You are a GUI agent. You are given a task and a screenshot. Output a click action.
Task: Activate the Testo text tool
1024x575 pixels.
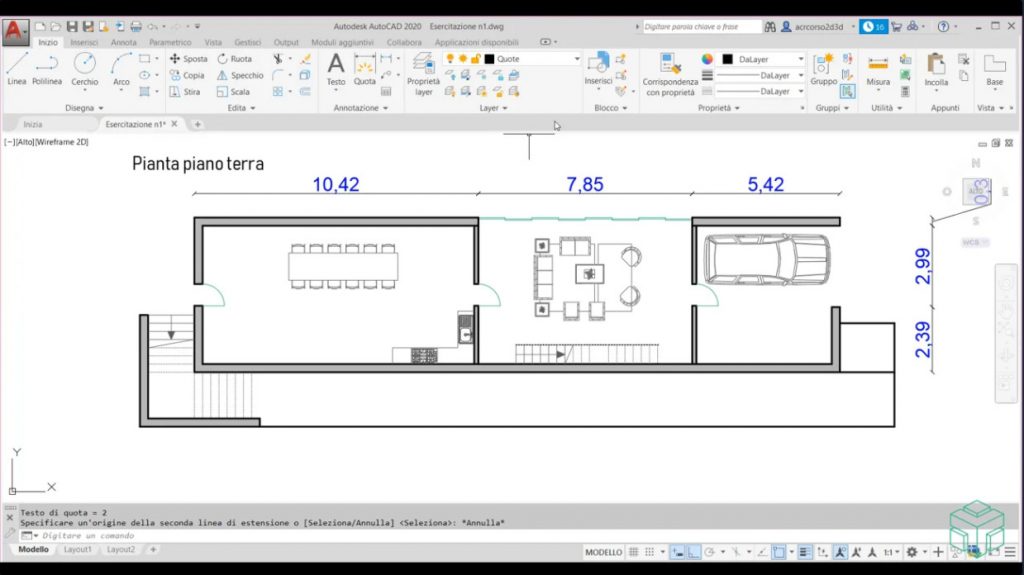336,69
